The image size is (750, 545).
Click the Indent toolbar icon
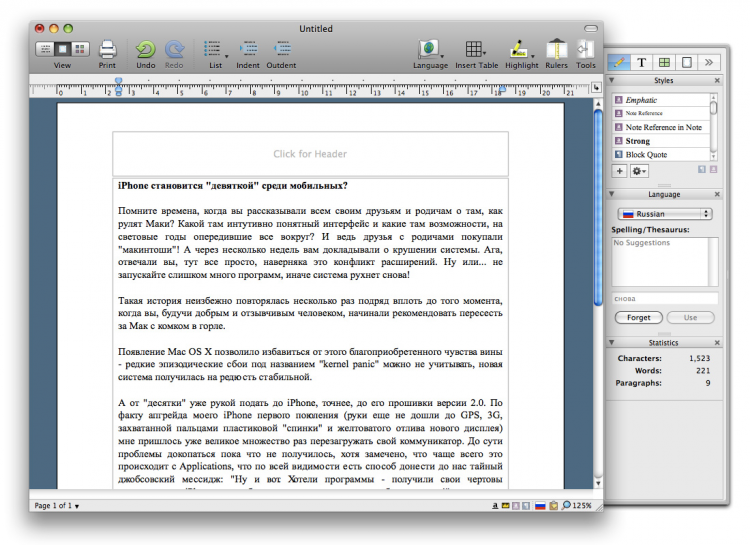248,49
